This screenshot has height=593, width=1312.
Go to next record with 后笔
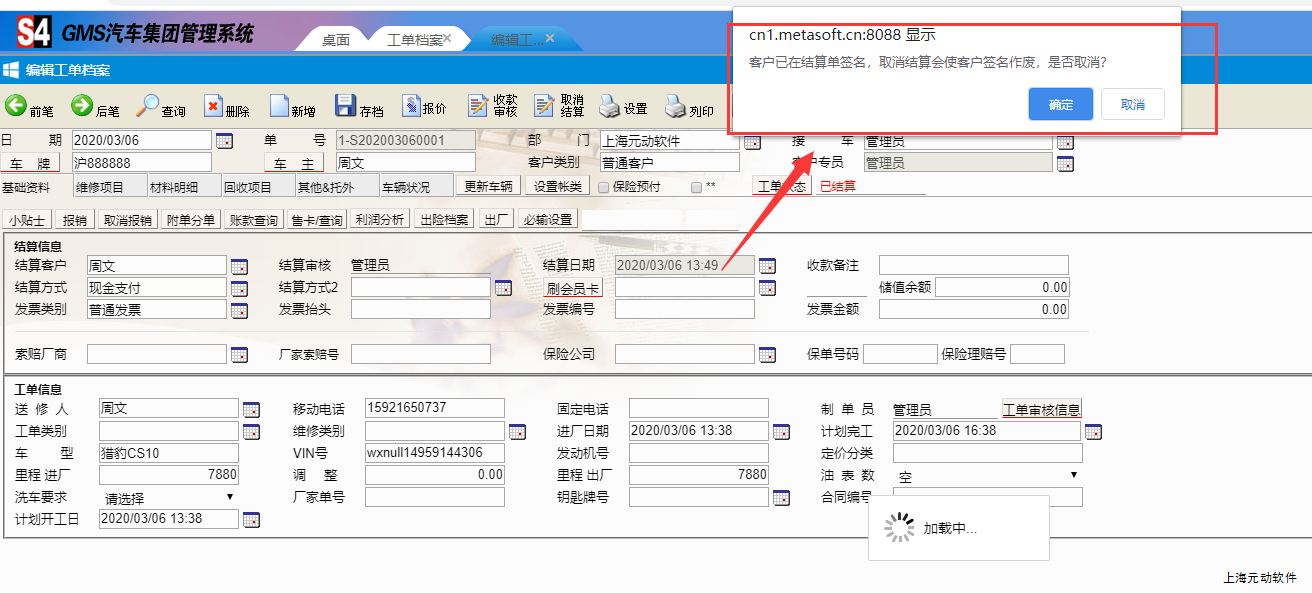[82, 106]
